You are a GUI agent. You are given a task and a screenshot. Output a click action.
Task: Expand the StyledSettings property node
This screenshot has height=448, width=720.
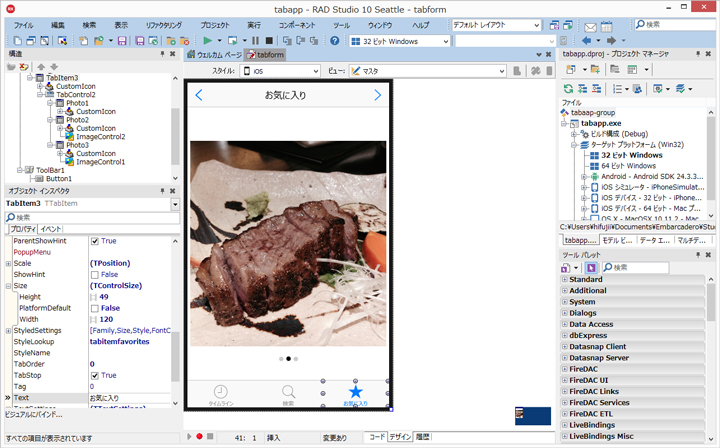coord(8,330)
